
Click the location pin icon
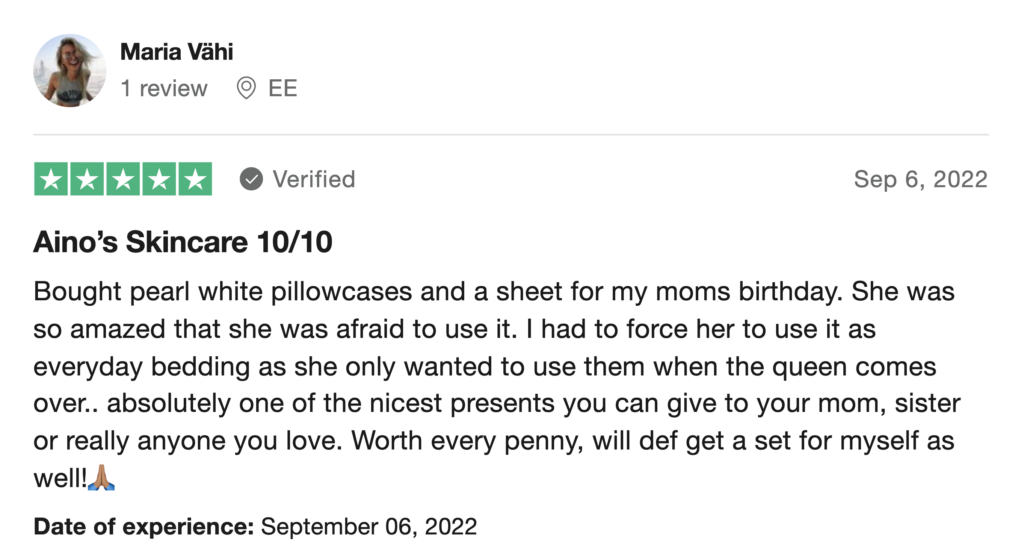pos(246,88)
